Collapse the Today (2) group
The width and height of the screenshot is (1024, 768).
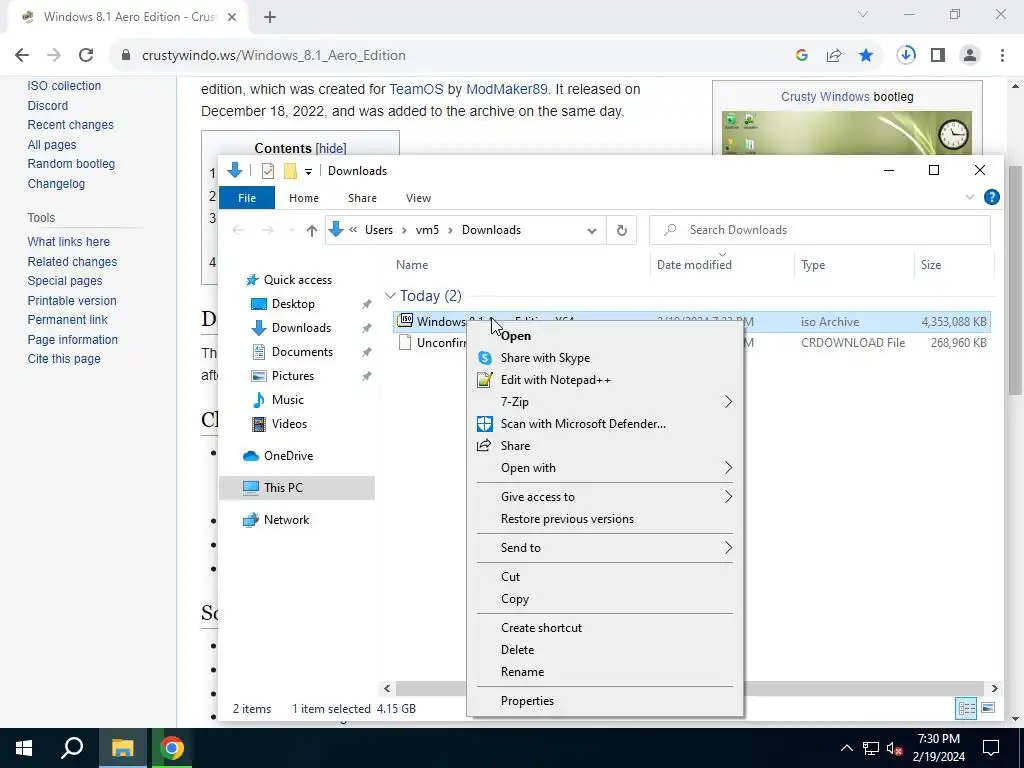[391, 296]
